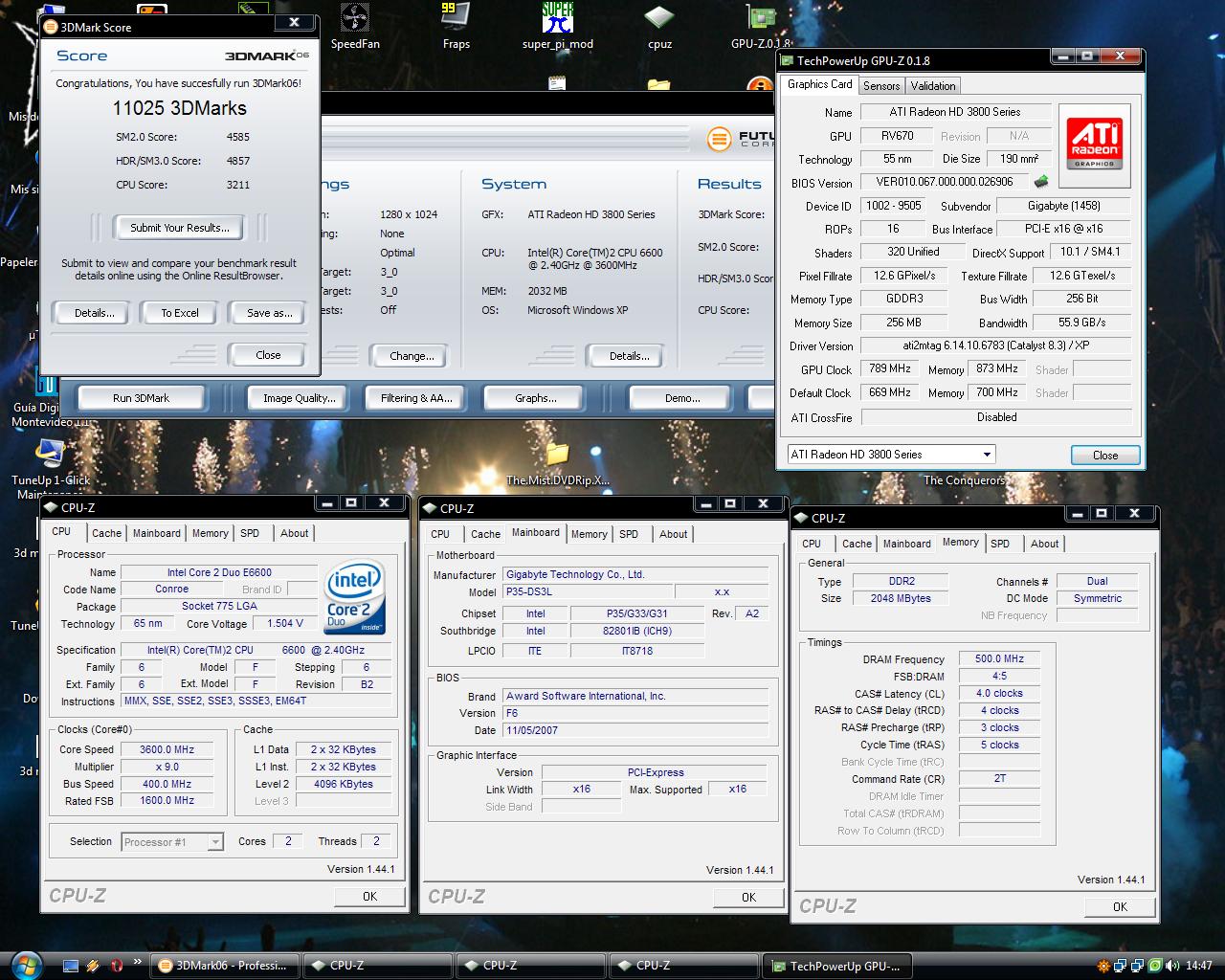This screenshot has height=980, width=1225.
Task: Click OK in the left CPU-Z window
Action: pos(370,897)
